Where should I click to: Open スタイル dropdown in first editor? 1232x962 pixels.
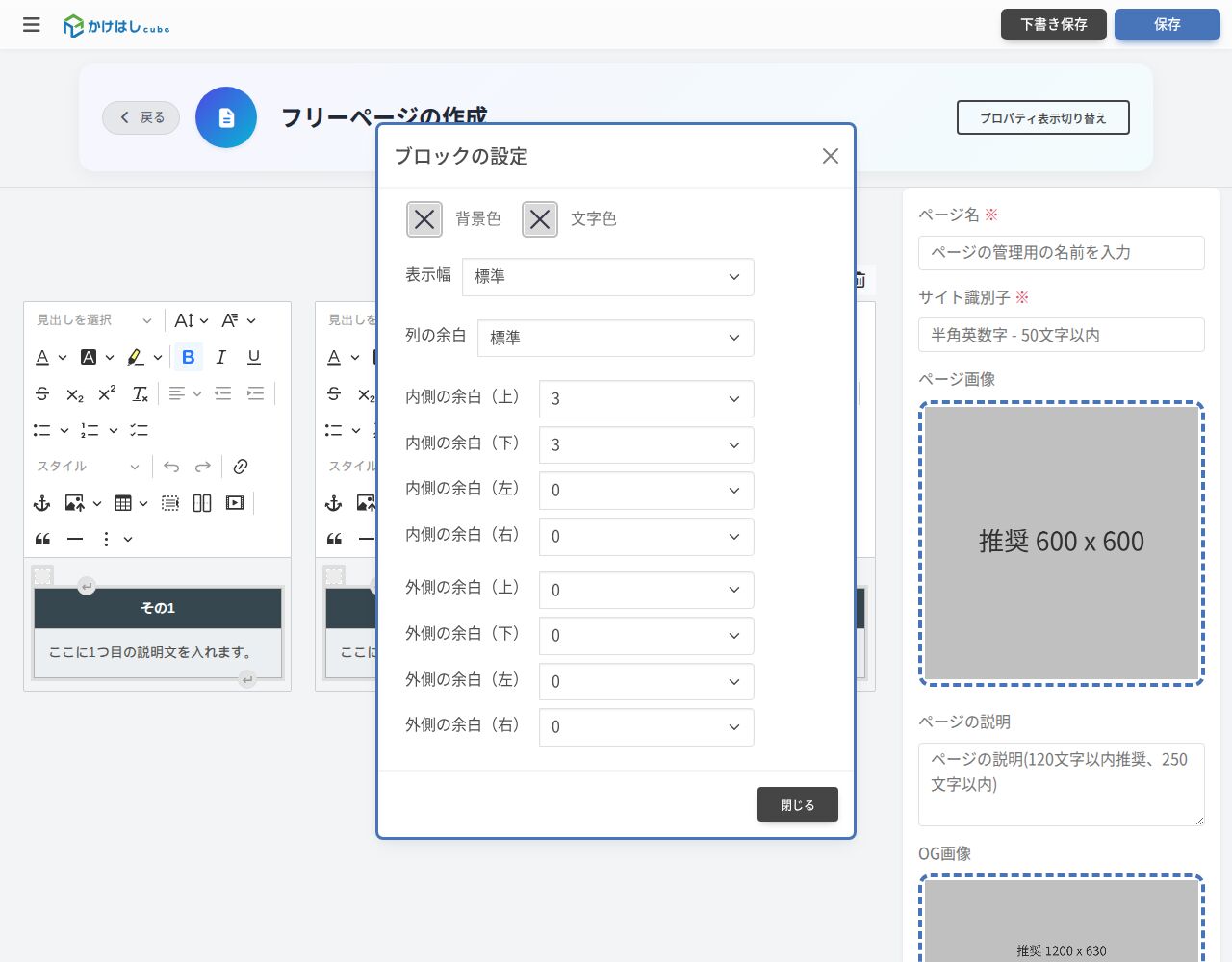(88, 467)
